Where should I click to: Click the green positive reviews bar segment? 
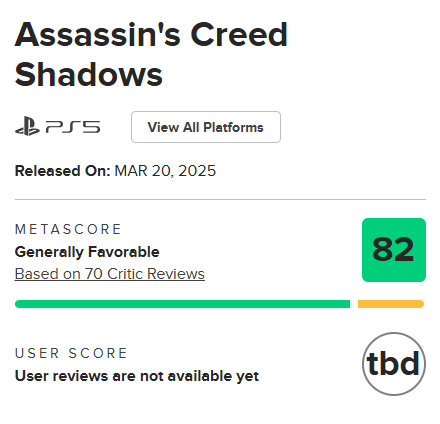182,304
